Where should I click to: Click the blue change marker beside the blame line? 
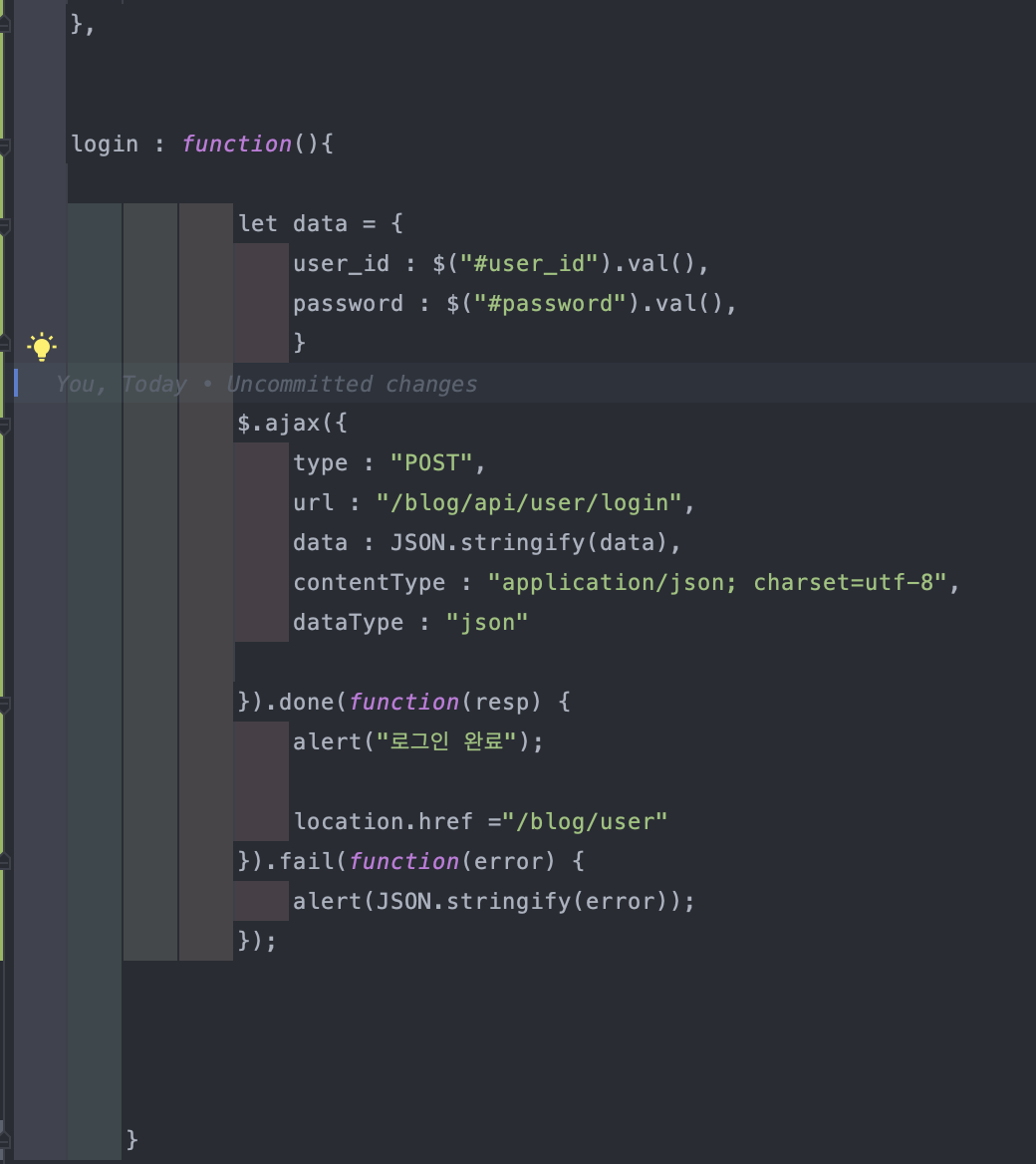tap(16, 384)
